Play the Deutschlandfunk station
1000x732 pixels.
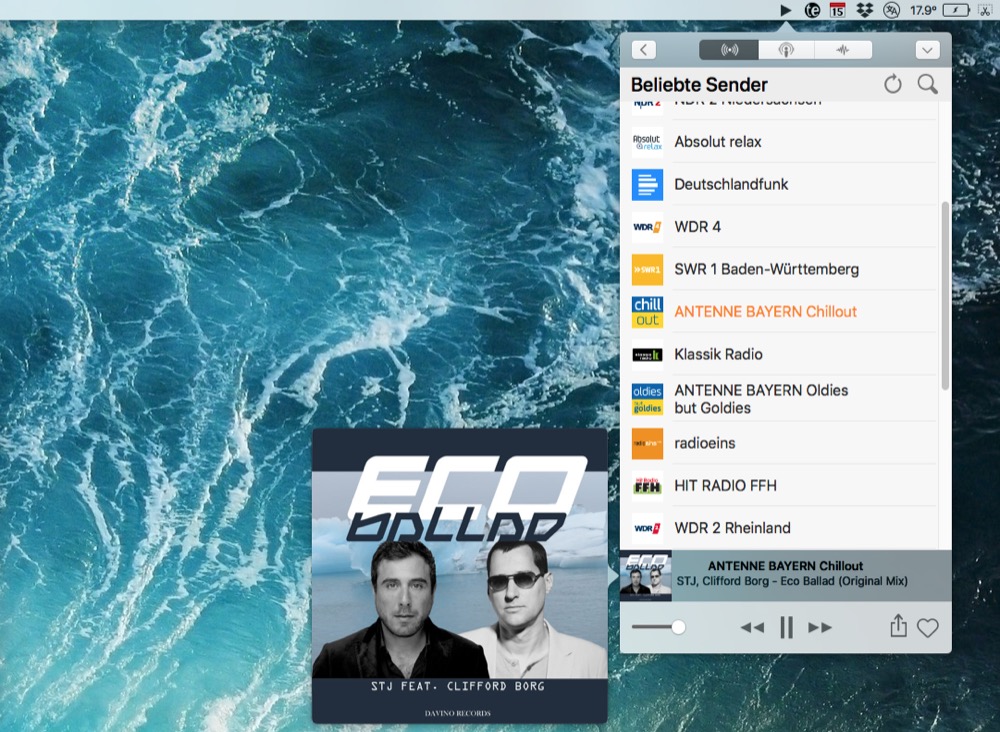click(731, 184)
